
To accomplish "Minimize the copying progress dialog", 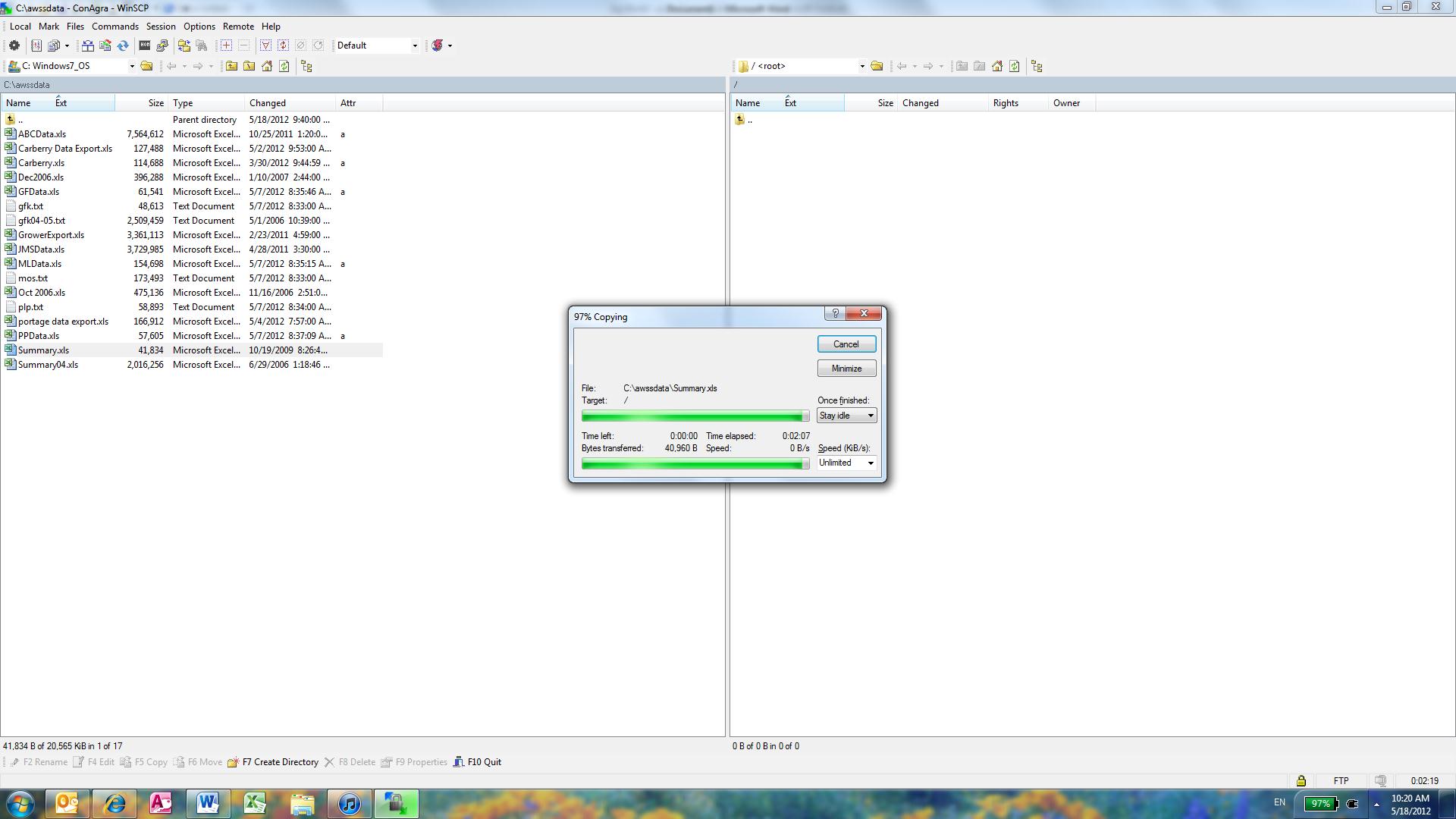I will coord(846,369).
